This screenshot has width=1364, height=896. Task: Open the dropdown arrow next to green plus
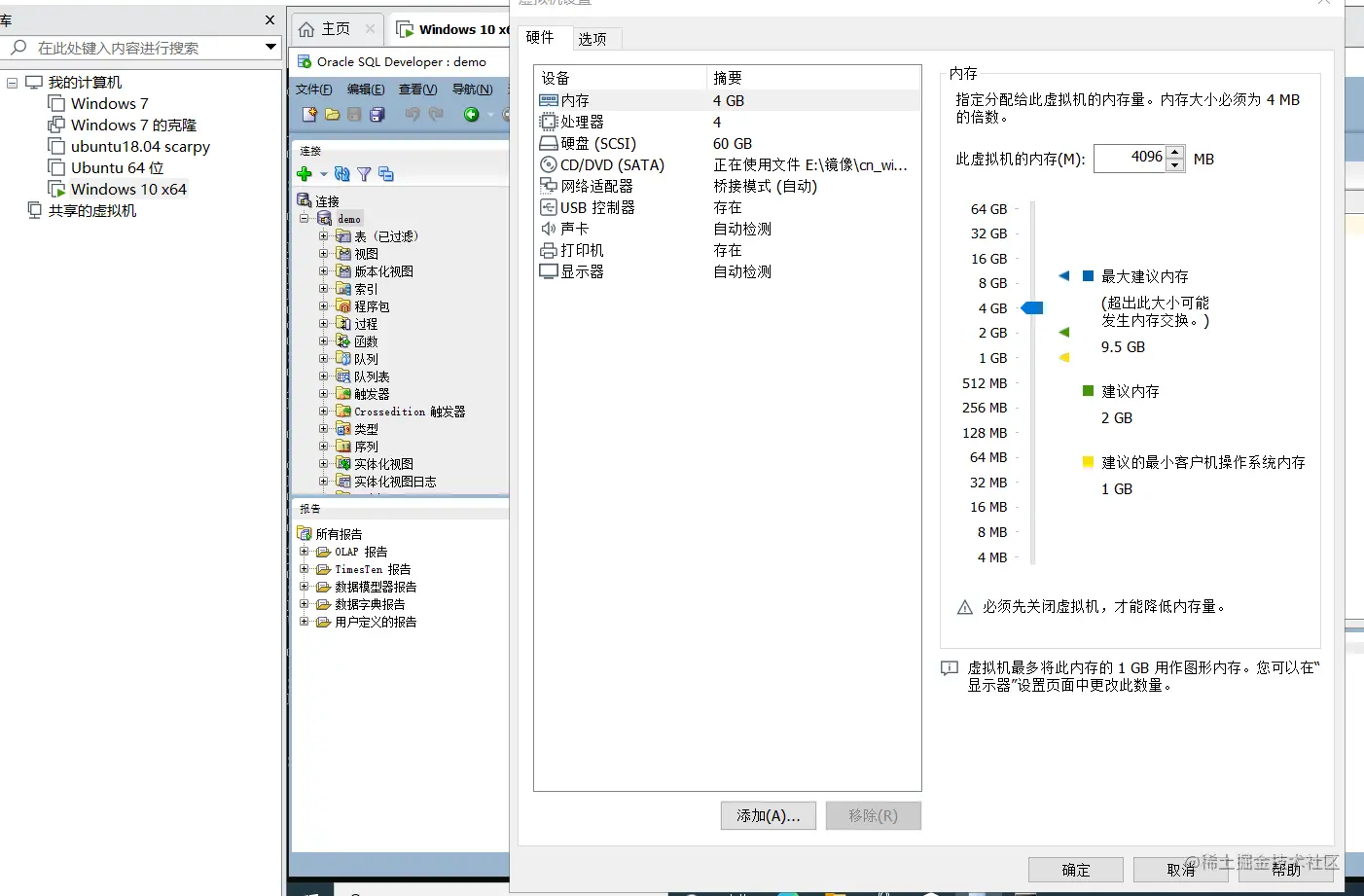pyautogui.click(x=322, y=175)
